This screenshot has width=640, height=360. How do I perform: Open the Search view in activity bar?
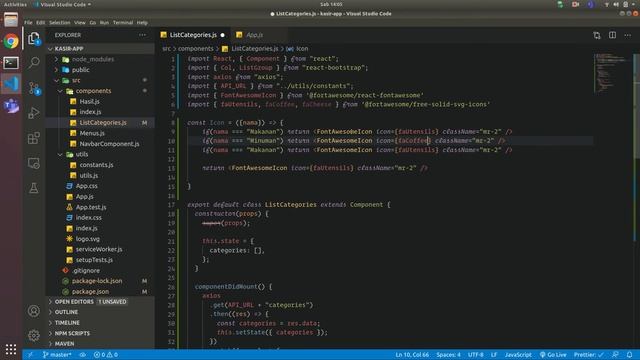click(x=34, y=62)
